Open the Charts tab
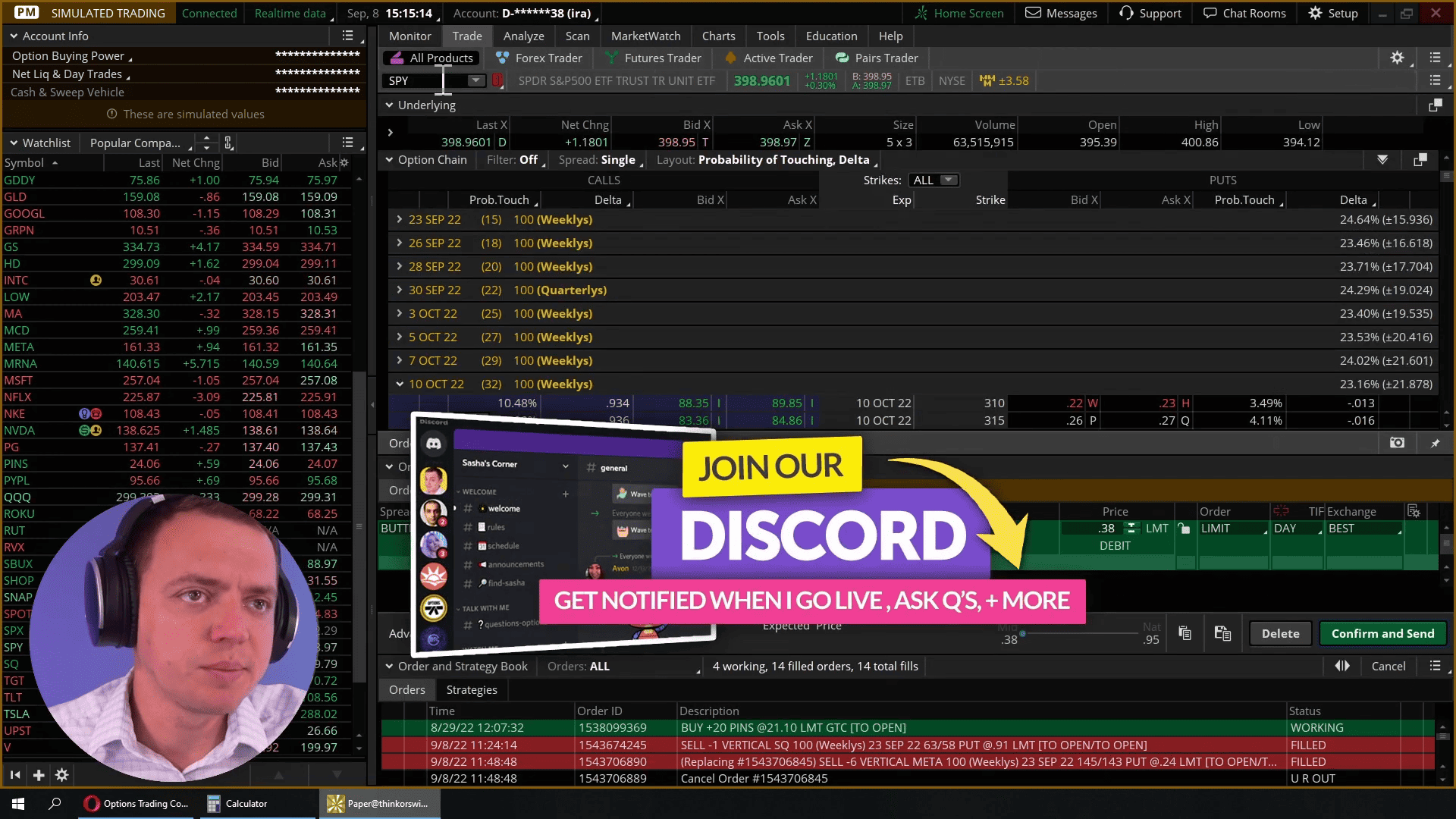 click(x=719, y=36)
